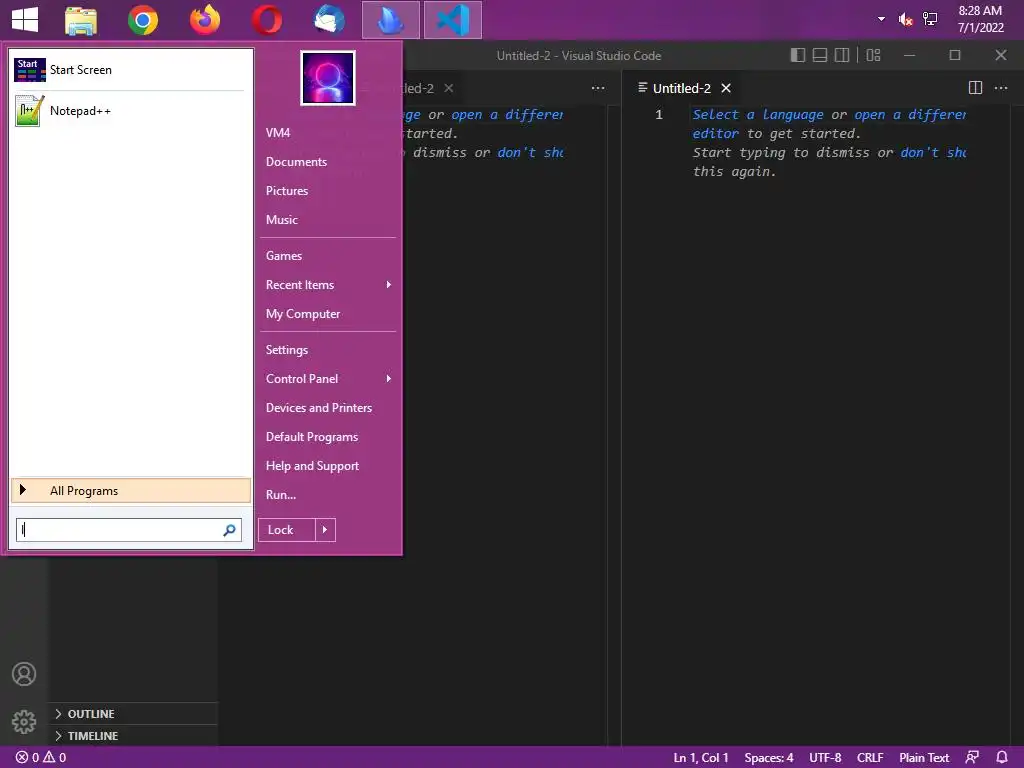Open Default Programs
This screenshot has width=1024, height=768.
312,437
